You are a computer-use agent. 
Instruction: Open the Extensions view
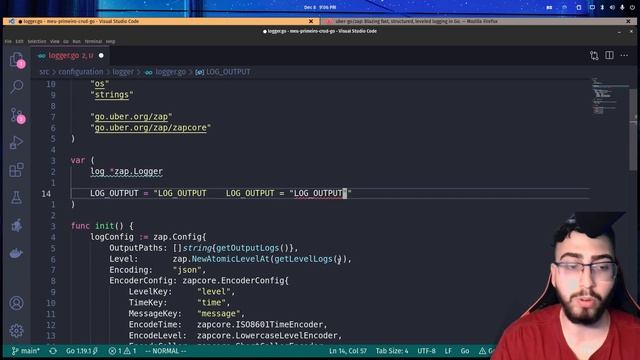click(x=16, y=170)
